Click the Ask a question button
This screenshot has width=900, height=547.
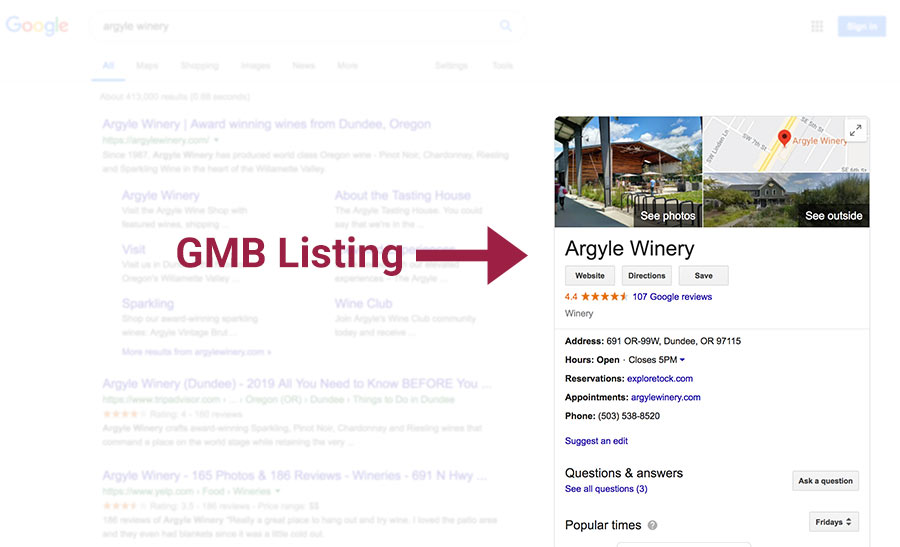(825, 481)
